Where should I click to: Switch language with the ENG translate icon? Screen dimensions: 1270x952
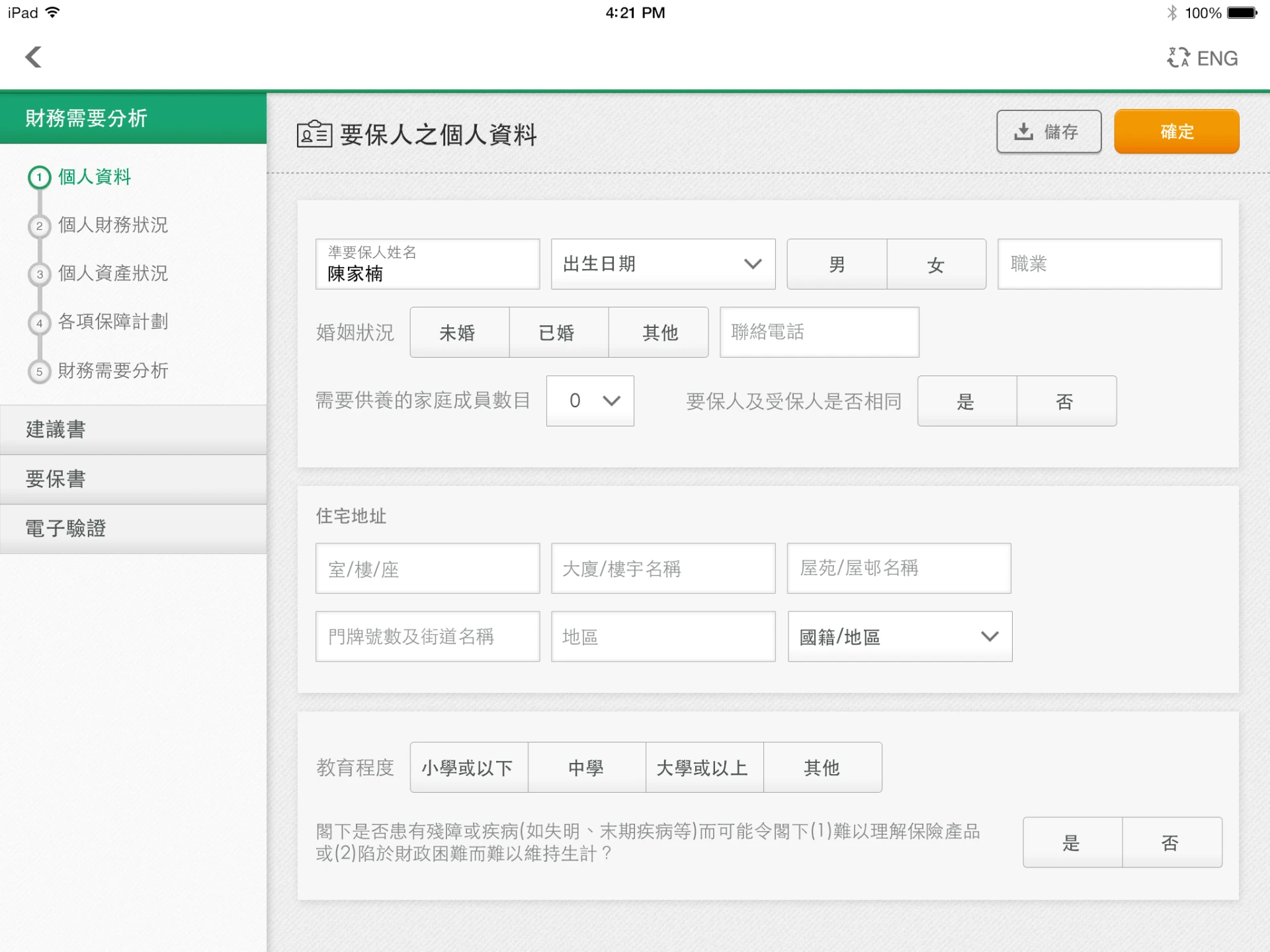tap(1178, 58)
